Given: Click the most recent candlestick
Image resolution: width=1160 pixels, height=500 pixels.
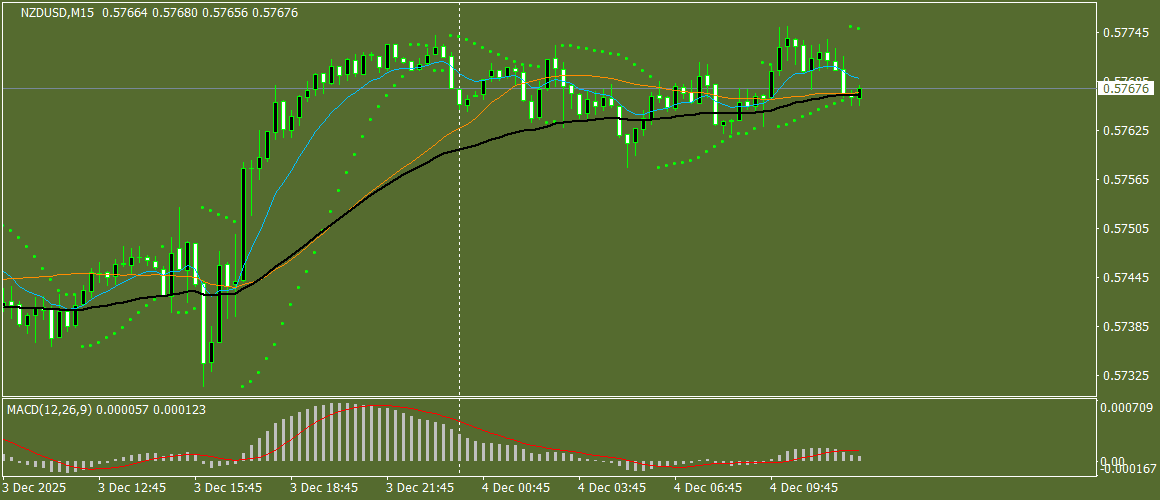Looking at the screenshot, I should (x=860, y=93).
